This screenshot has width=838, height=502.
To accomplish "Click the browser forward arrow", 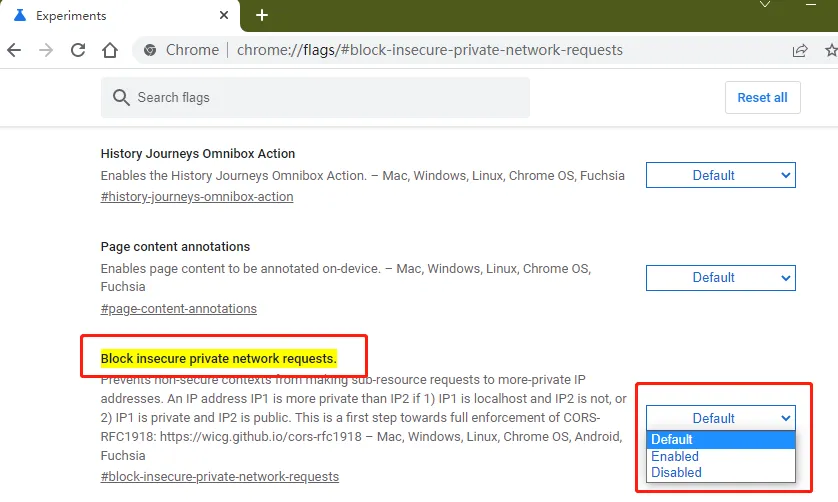I will pos(46,50).
